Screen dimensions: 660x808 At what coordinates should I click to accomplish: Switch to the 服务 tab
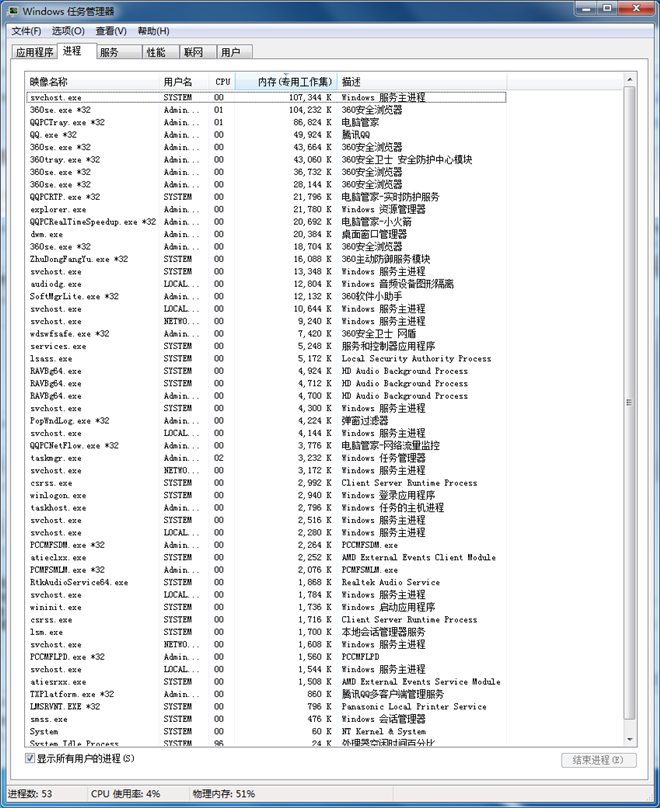coord(119,52)
